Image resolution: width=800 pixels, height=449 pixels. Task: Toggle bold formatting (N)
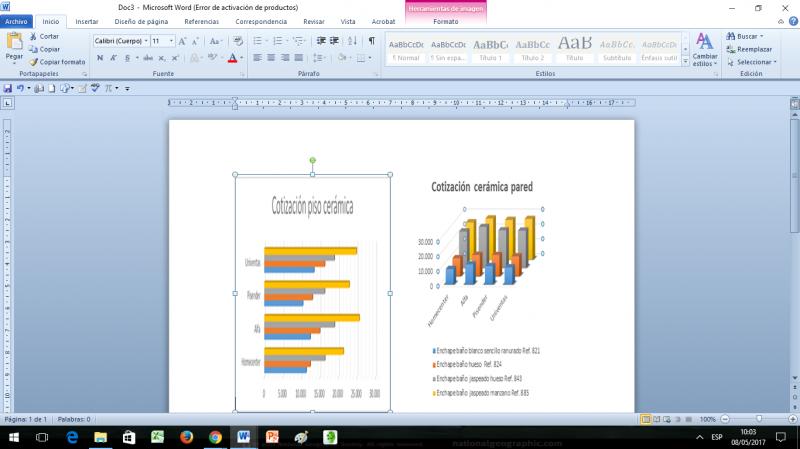99,58
